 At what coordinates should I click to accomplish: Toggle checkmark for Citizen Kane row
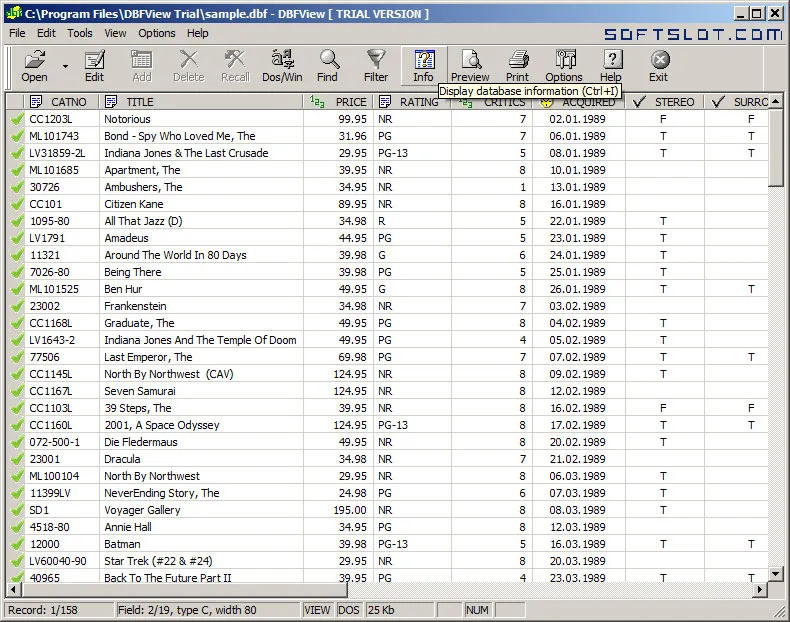[x=17, y=204]
